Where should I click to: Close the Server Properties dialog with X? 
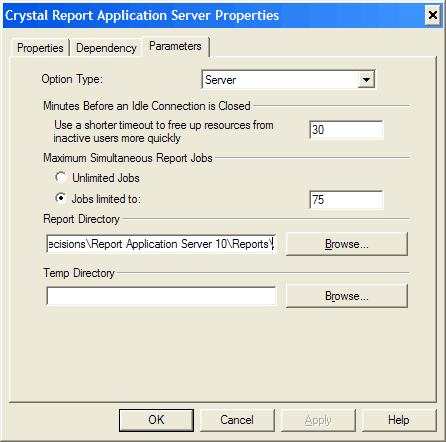coord(433,15)
